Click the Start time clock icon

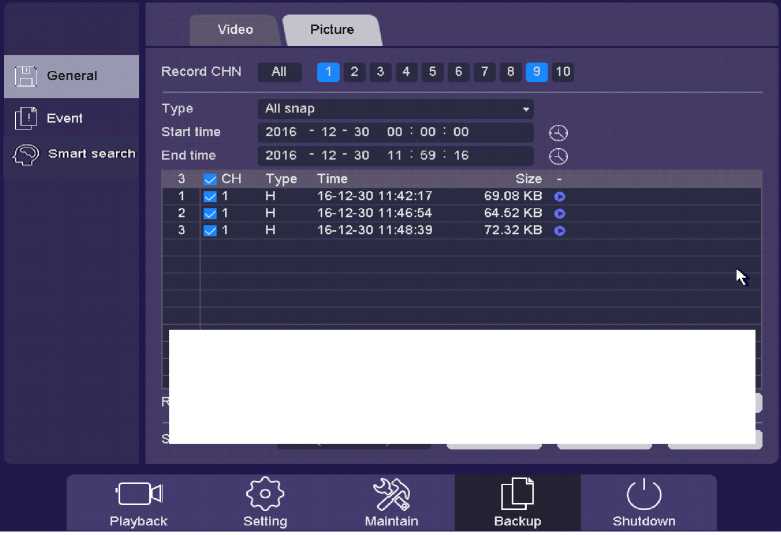pyautogui.click(x=558, y=133)
